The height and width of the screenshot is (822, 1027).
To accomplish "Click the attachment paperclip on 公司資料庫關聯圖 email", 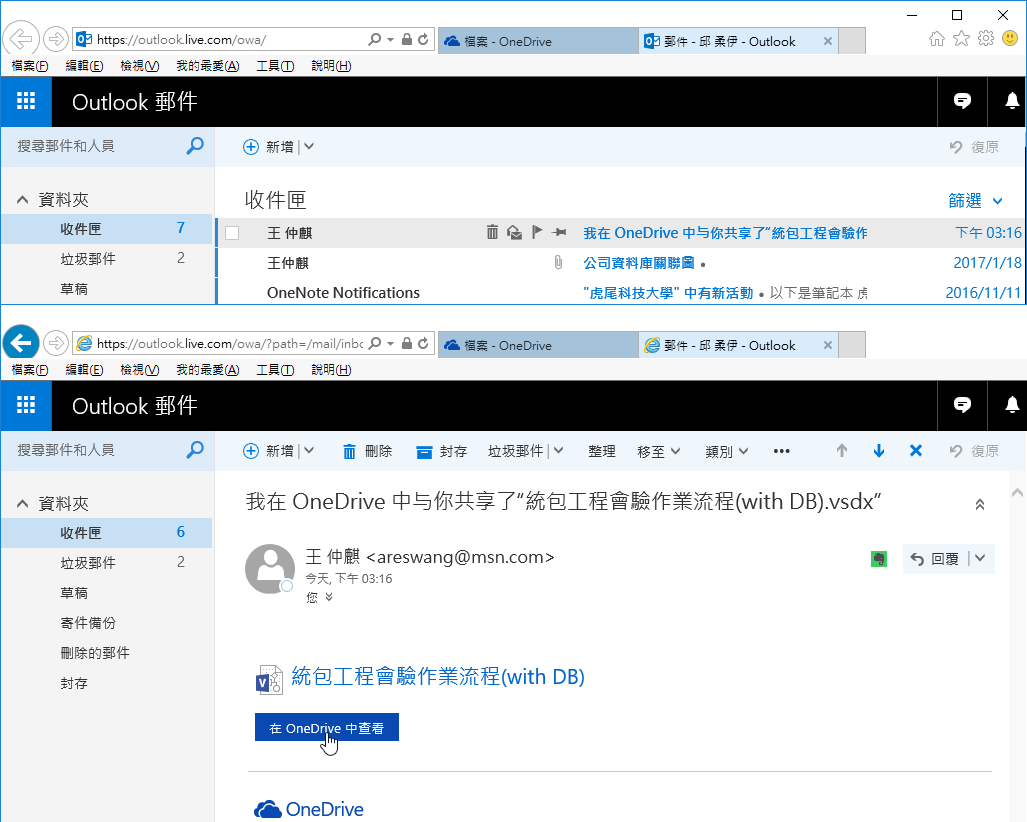I will click(x=558, y=263).
